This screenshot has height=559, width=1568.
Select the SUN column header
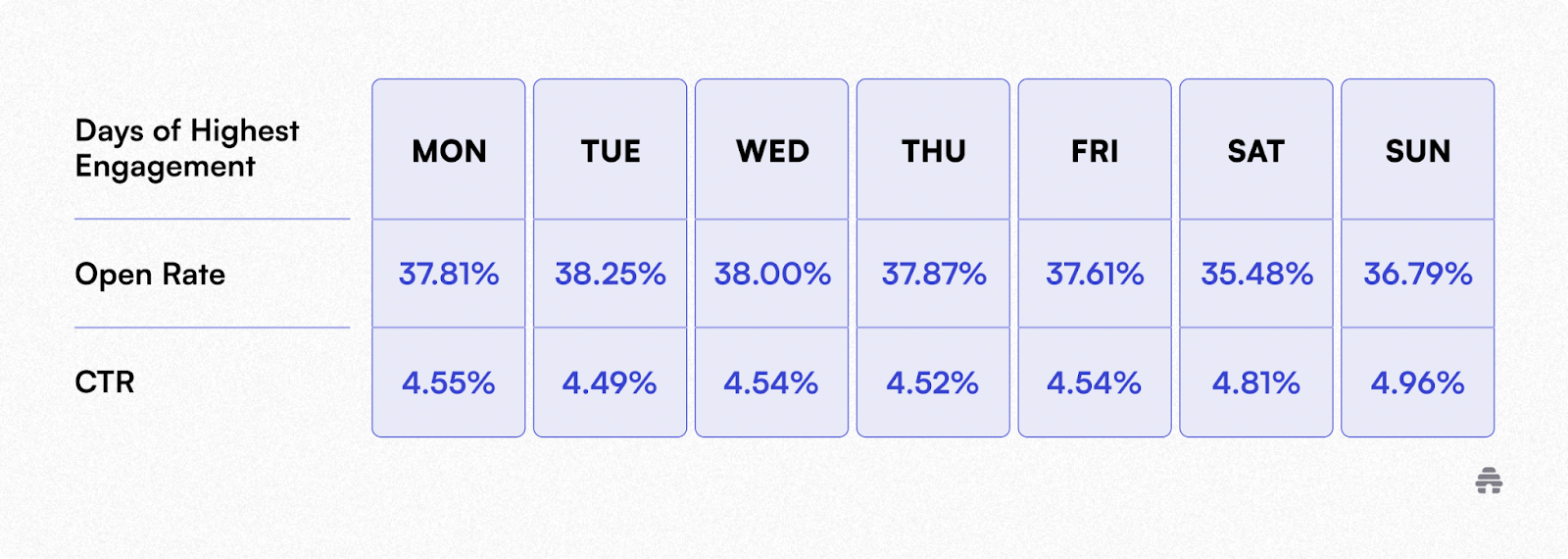(x=1418, y=150)
